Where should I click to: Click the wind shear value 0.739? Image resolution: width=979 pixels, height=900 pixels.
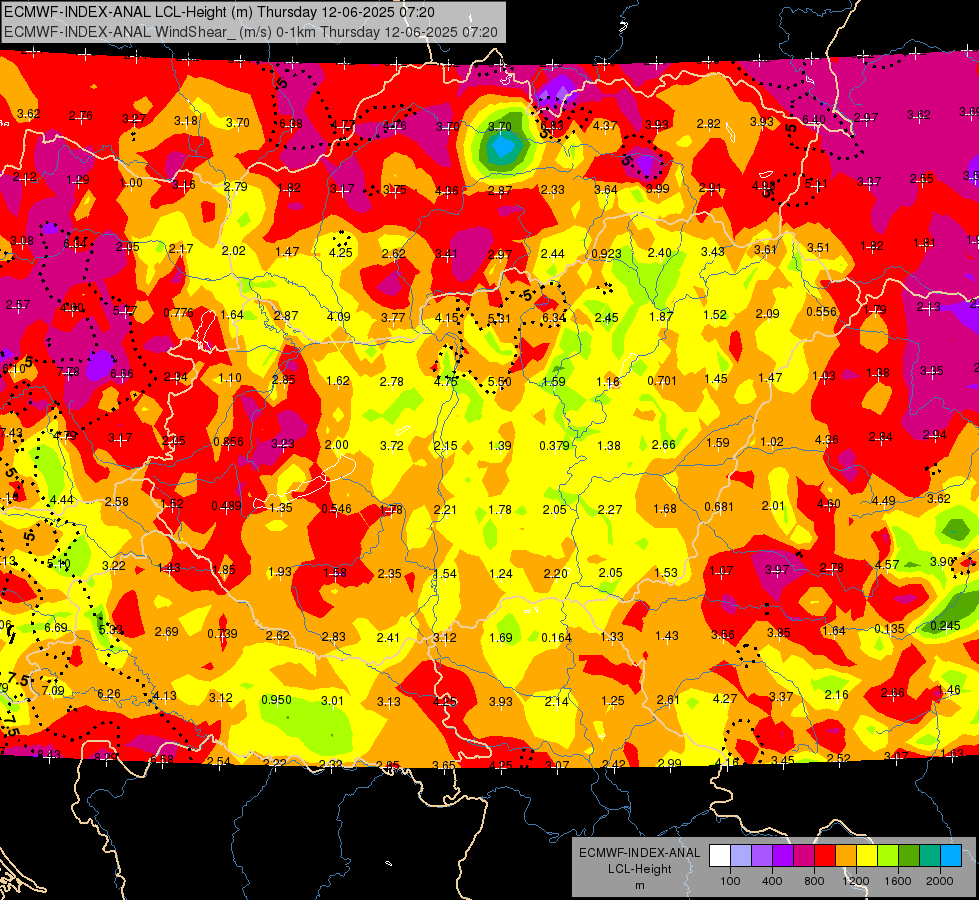point(222,633)
